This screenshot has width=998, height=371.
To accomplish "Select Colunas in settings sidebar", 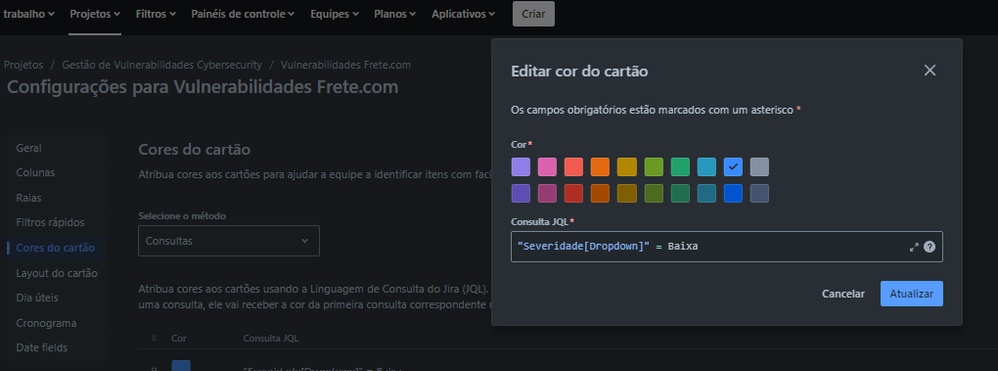I will (x=36, y=172).
